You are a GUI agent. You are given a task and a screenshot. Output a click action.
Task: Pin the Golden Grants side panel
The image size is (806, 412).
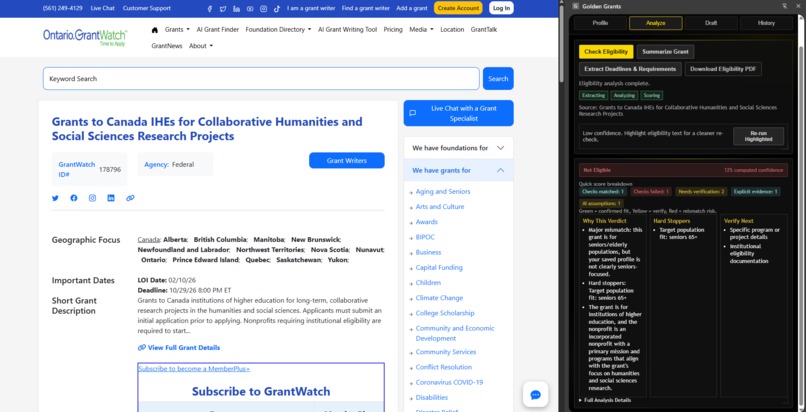tap(784, 6)
